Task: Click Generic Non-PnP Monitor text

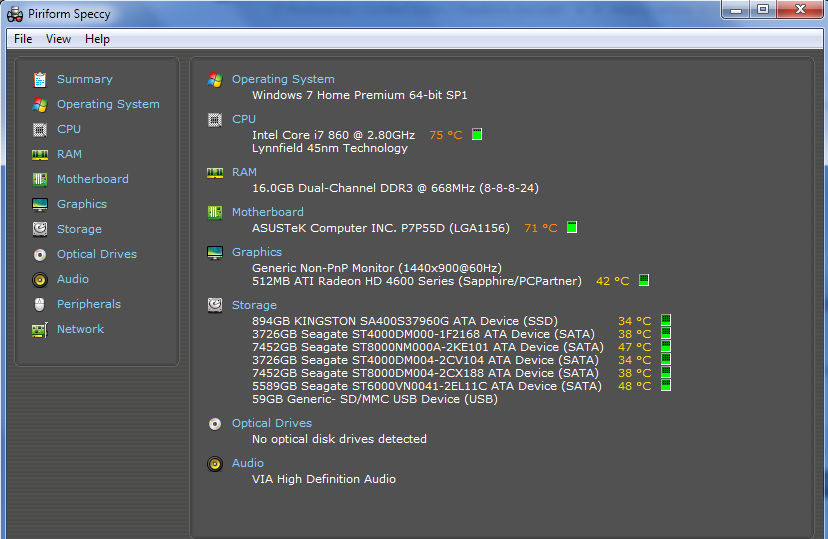Action: 377,268
